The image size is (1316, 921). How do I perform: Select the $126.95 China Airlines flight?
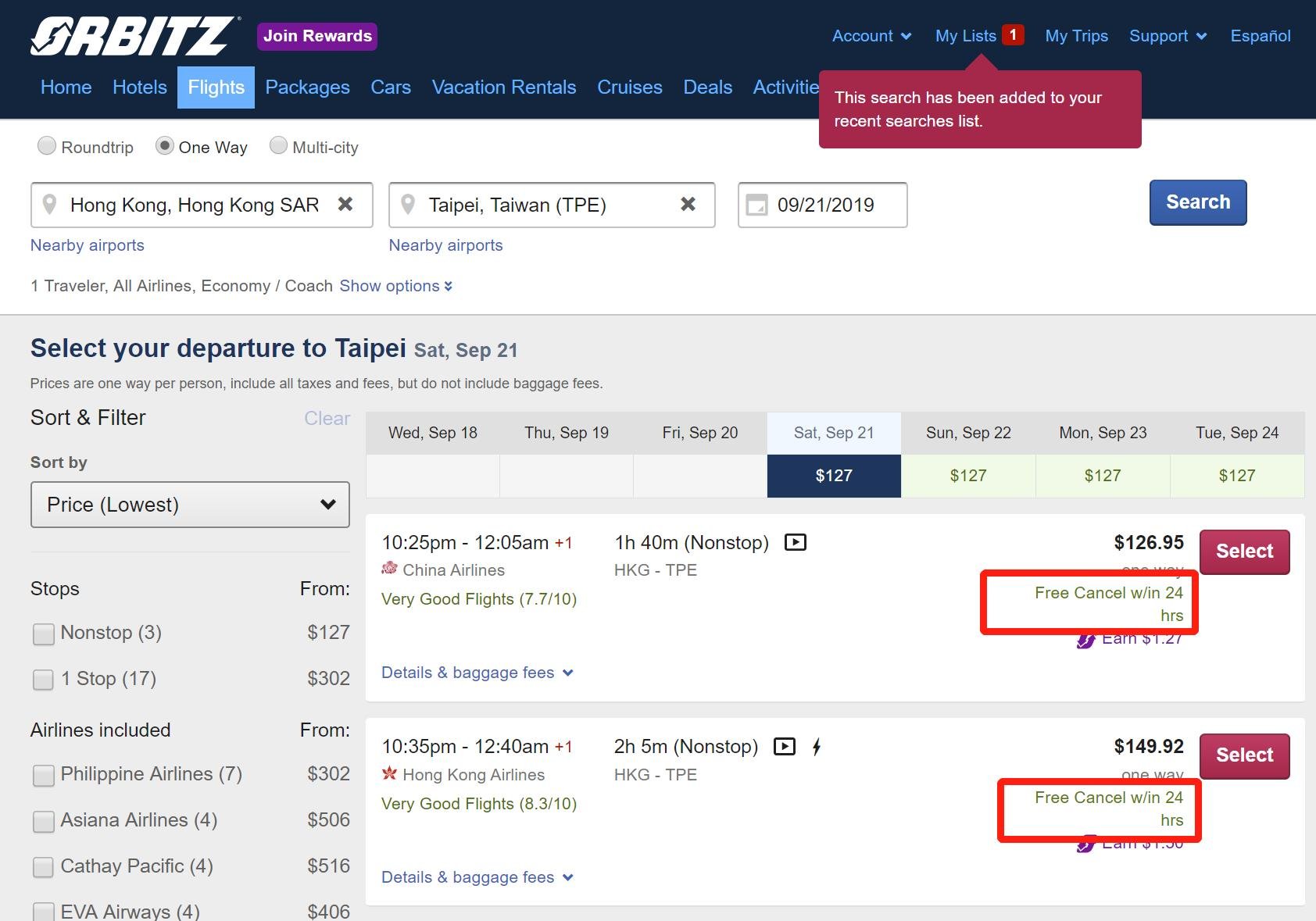tap(1245, 552)
